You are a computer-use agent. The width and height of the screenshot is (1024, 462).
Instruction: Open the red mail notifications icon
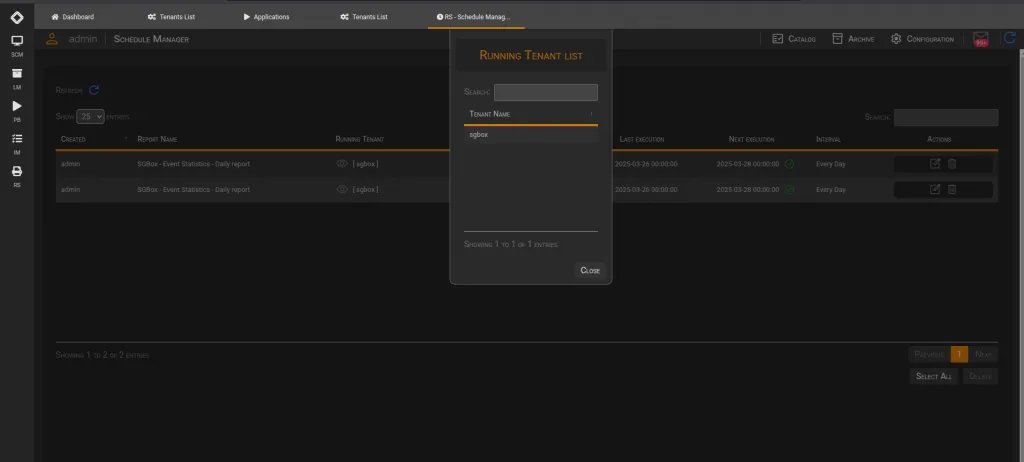click(980, 39)
